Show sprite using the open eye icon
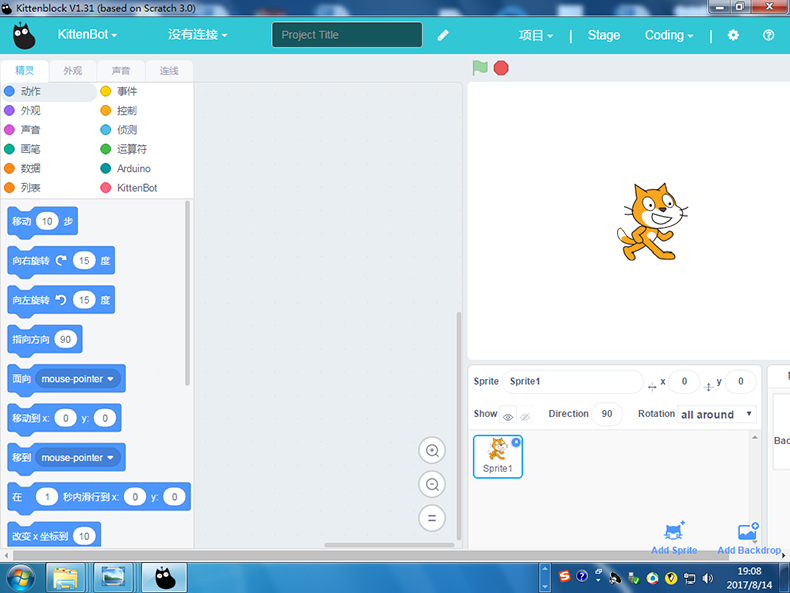Screen dimensions: 790x593 pyautogui.click(x=508, y=416)
